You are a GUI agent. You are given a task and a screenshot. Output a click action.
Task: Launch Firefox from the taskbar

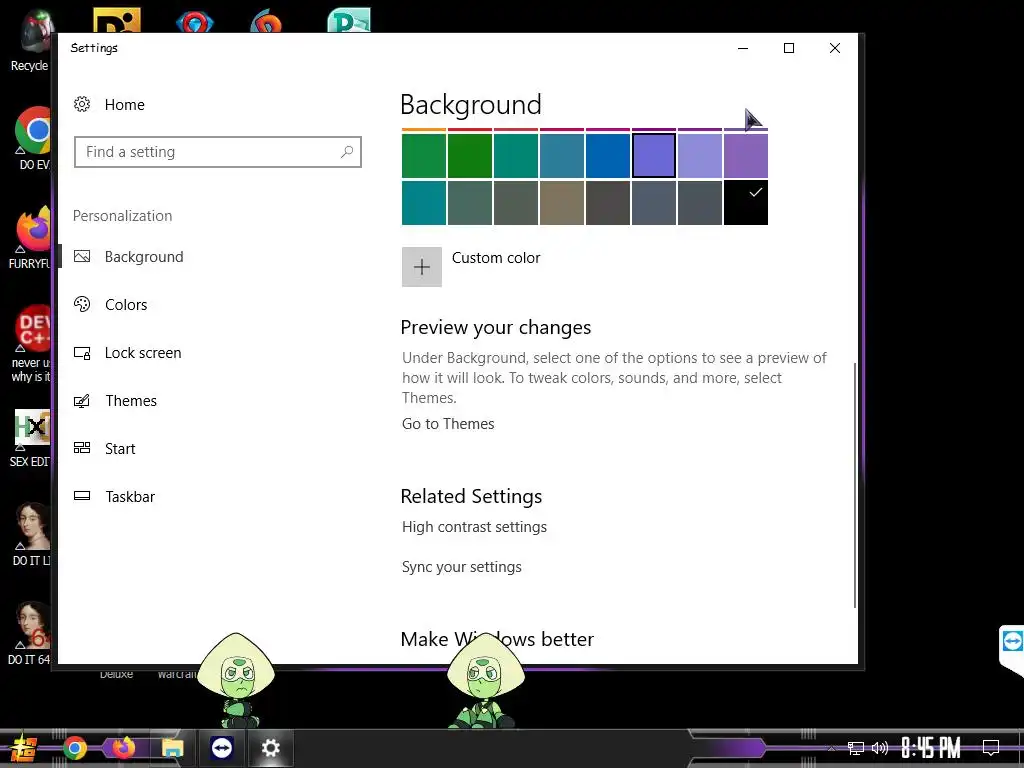(x=123, y=748)
